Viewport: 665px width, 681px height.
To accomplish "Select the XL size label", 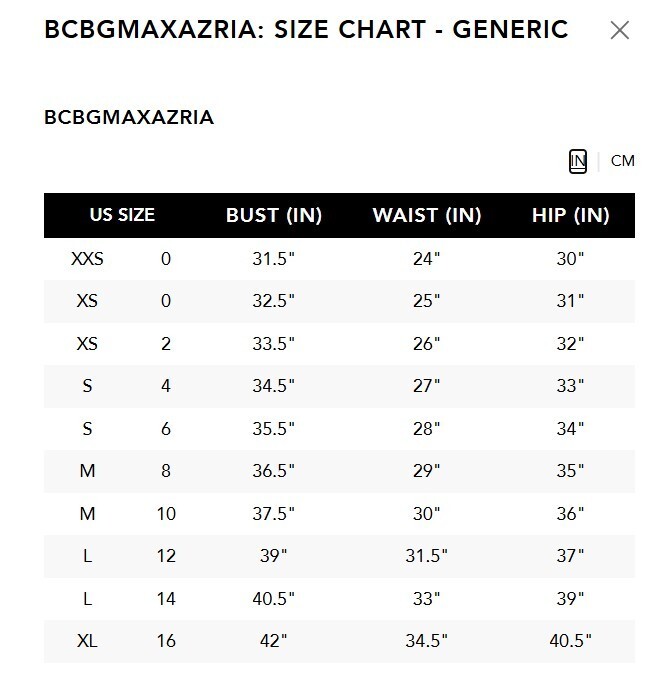I will click(x=87, y=641).
